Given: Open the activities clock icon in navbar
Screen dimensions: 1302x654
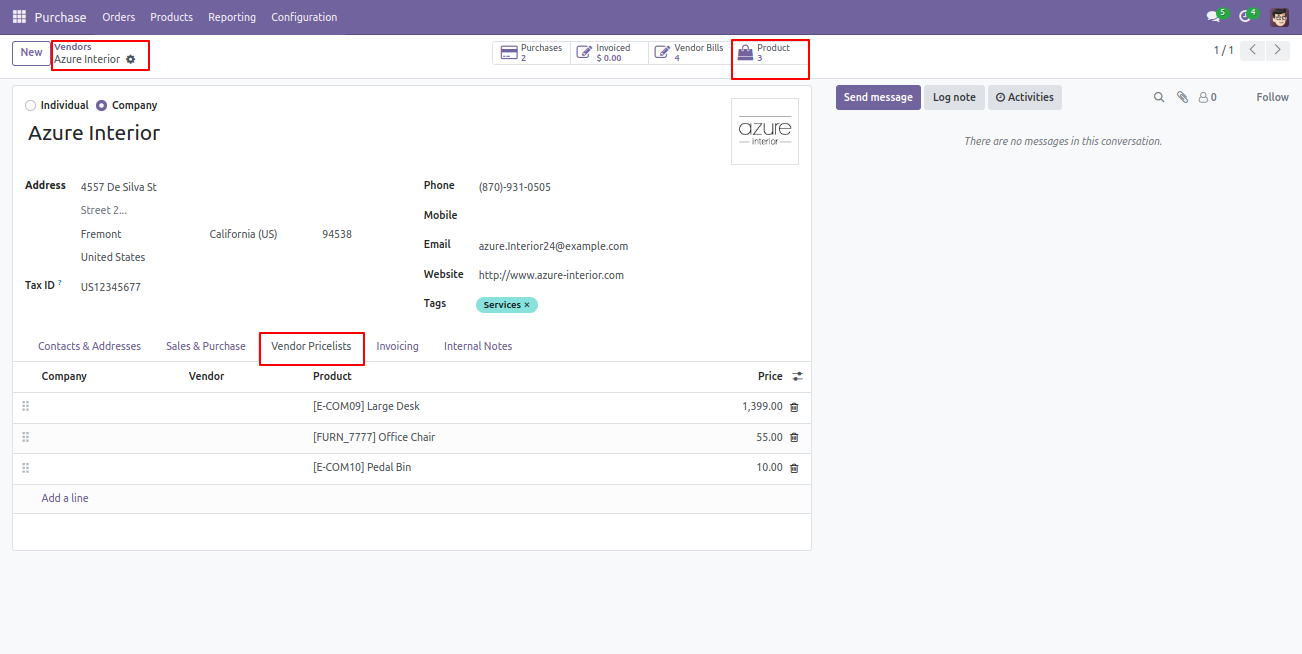Looking at the screenshot, I should click(x=1246, y=17).
